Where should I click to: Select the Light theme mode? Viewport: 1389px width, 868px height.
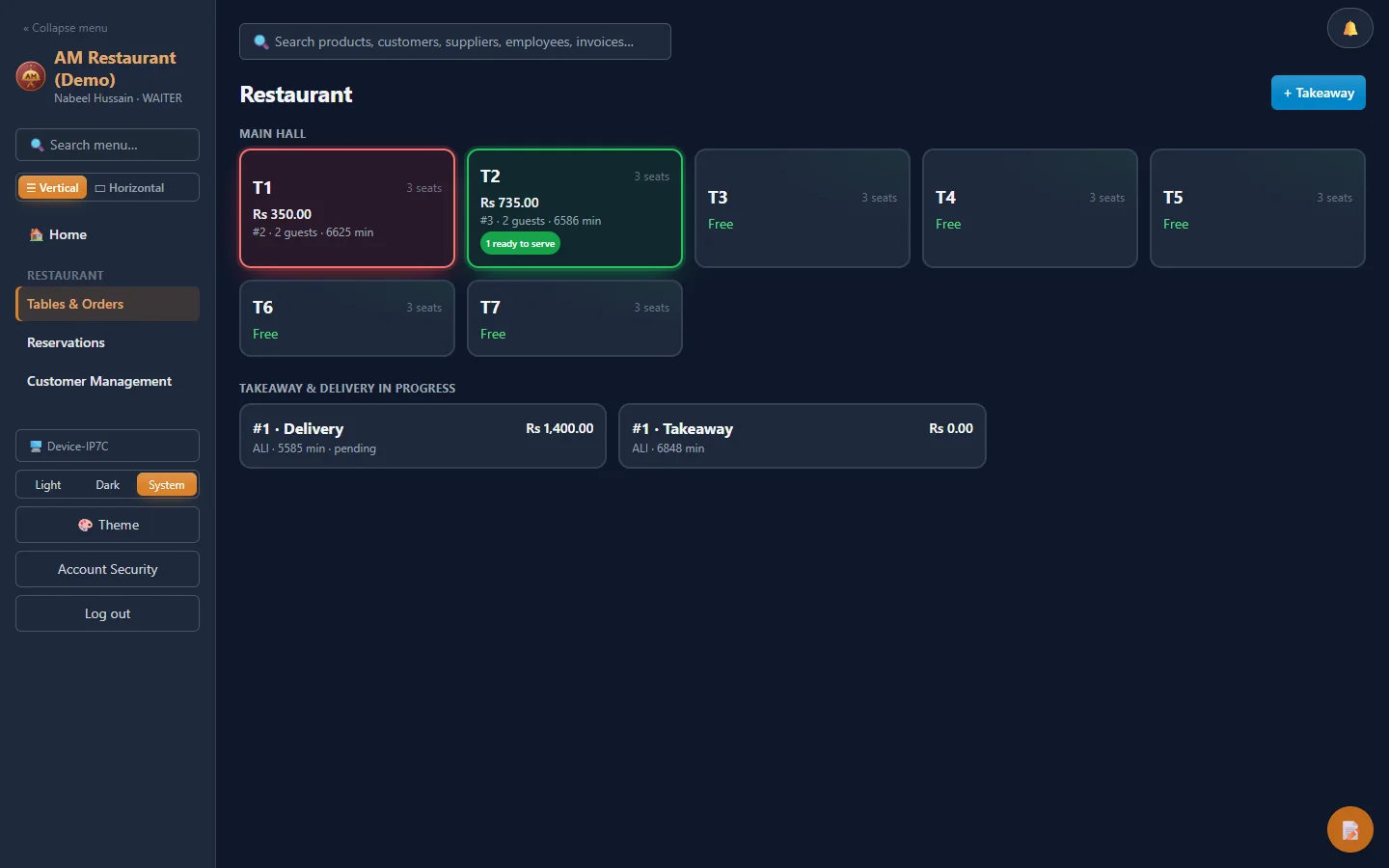[48, 485]
